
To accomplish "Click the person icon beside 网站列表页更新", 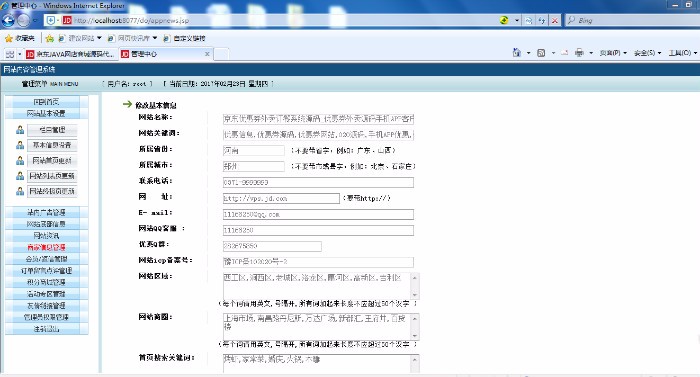I will (20, 176).
